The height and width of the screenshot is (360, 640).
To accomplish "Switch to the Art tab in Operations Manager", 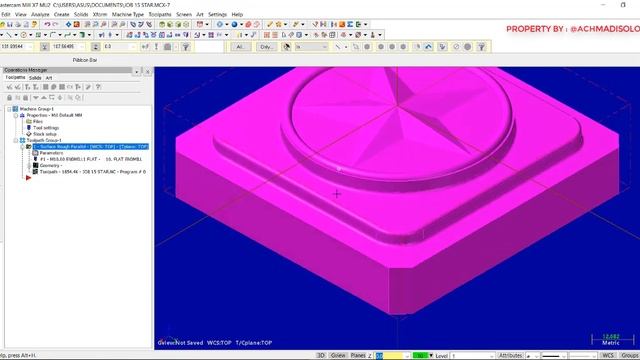I will click(49, 78).
